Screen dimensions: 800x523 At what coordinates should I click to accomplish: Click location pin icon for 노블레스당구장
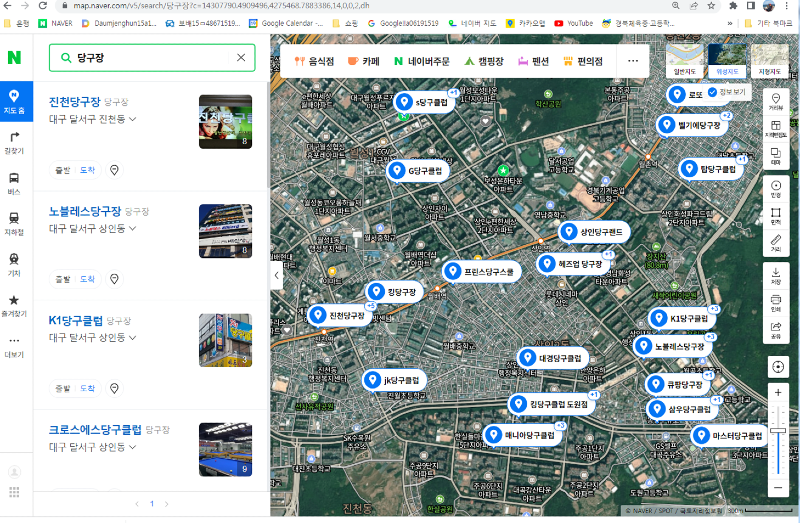pyautogui.click(x=114, y=279)
